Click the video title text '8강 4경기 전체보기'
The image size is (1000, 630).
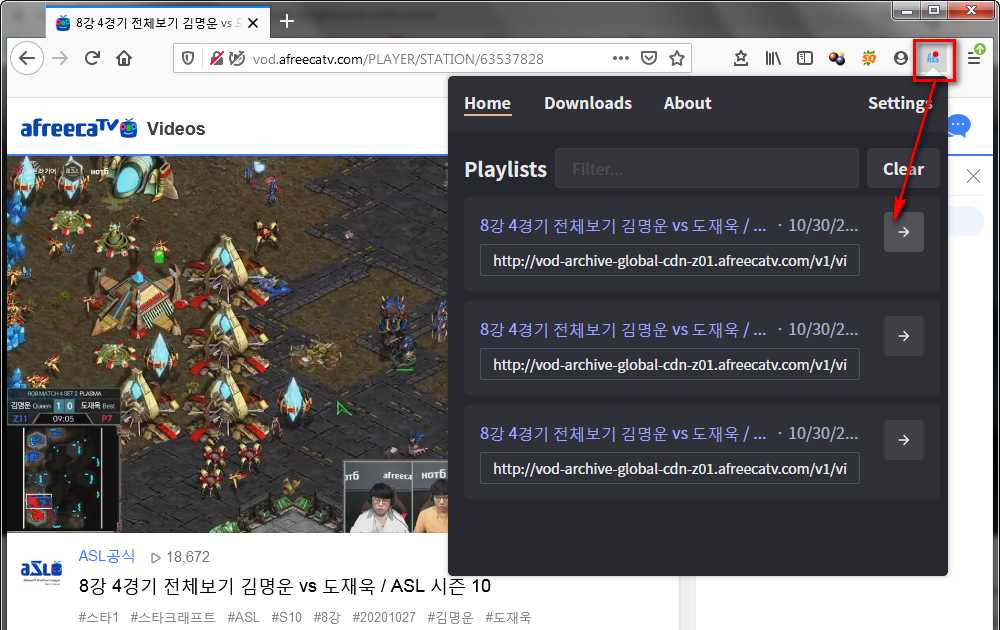point(158,585)
